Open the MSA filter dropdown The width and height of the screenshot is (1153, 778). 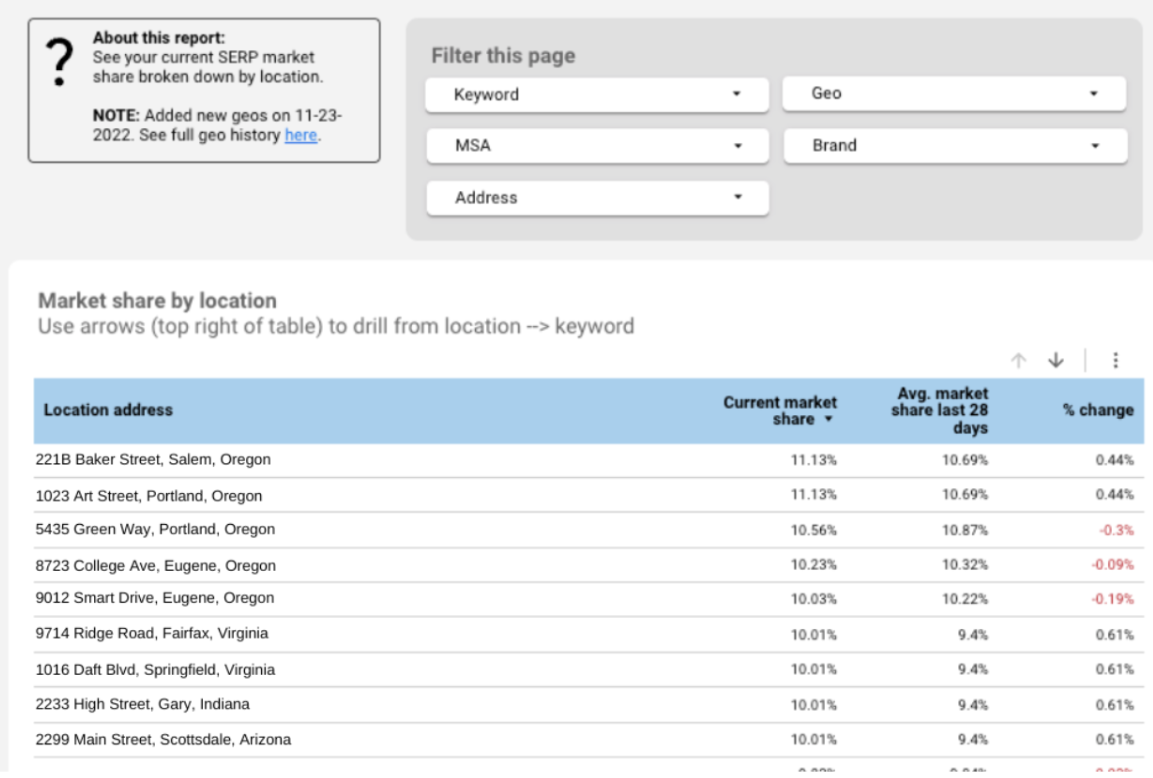pos(595,145)
